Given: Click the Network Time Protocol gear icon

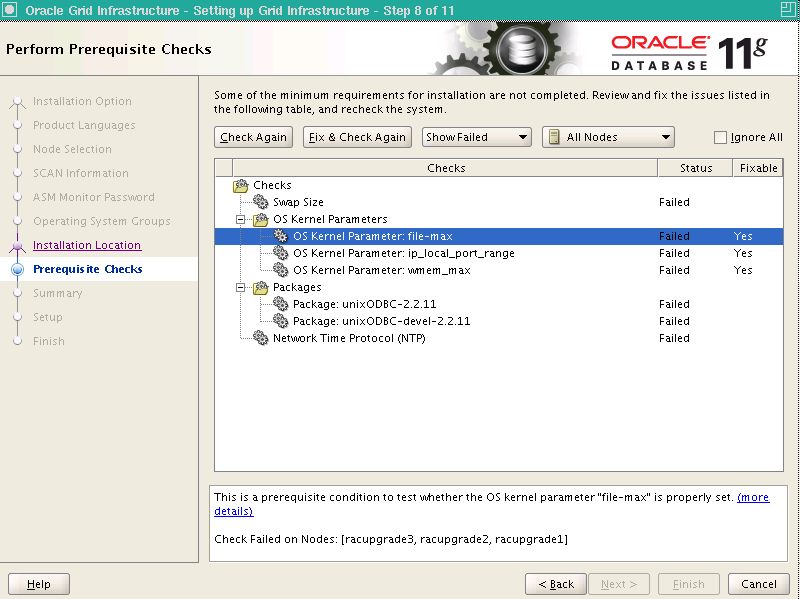Looking at the screenshot, I should [x=261, y=338].
